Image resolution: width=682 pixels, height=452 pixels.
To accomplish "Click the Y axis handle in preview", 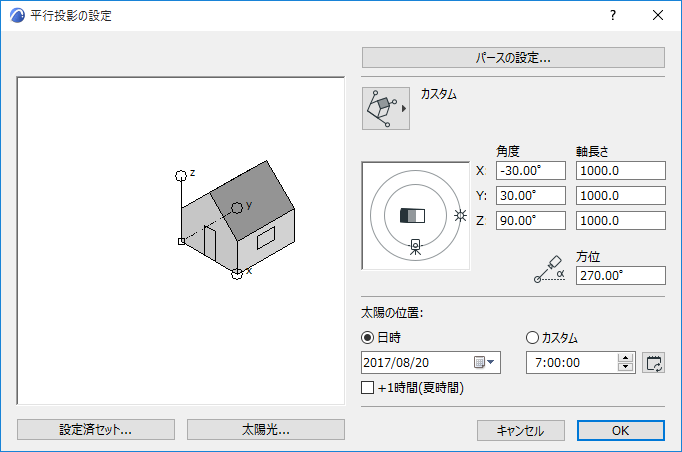I will [x=237, y=207].
